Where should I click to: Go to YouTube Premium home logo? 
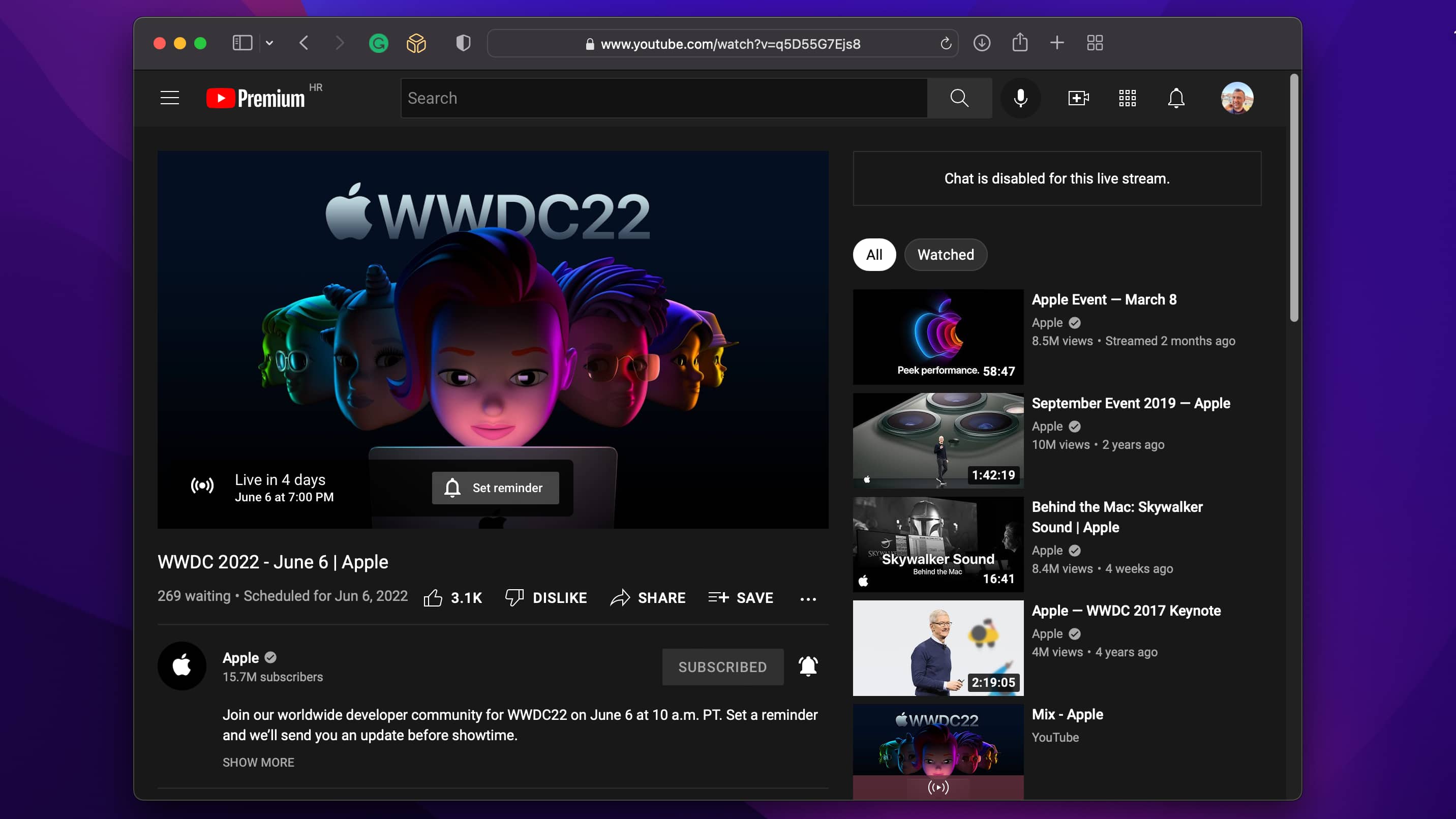(256, 98)
